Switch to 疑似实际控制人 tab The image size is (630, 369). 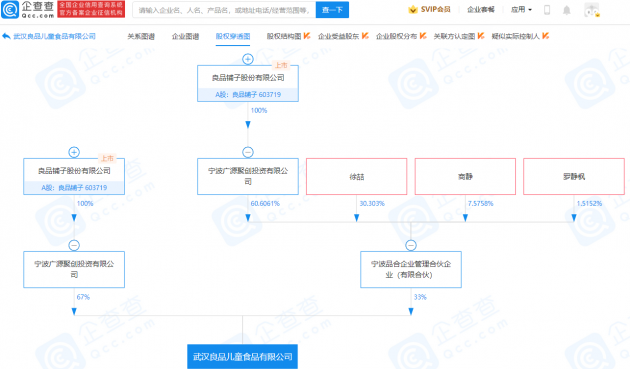515,36
